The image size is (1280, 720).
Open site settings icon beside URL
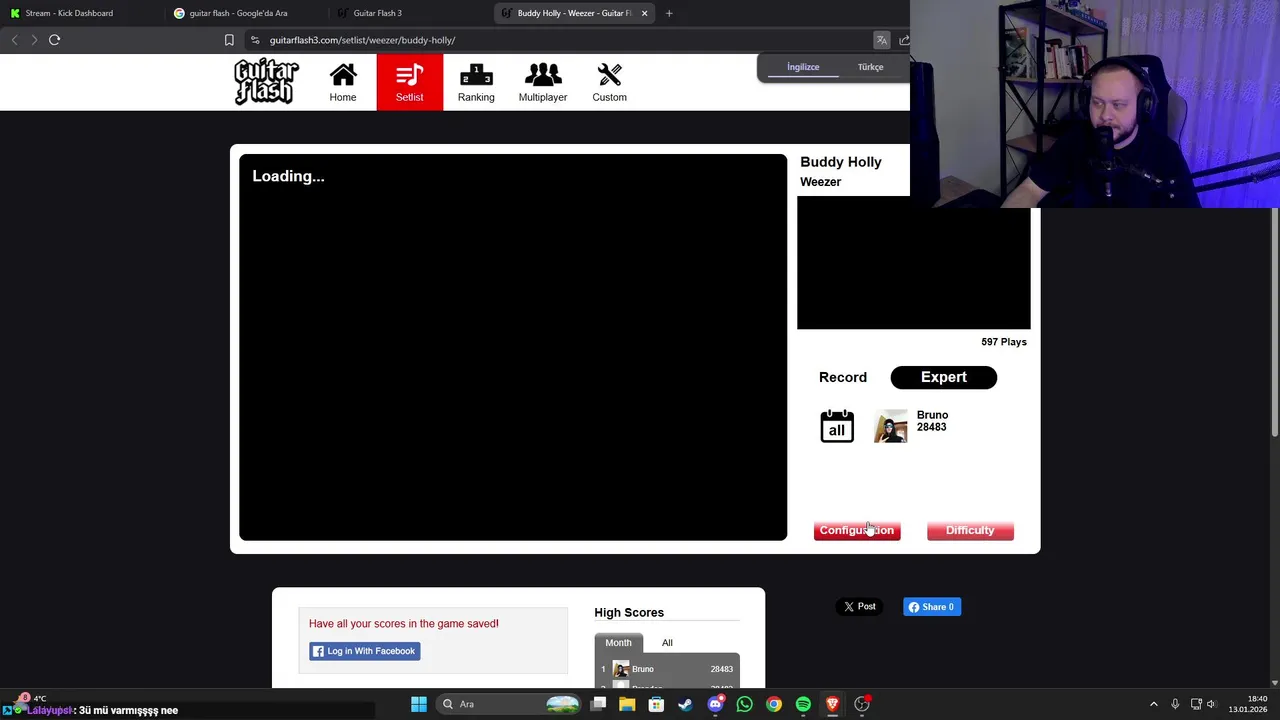tap(255, 40)
